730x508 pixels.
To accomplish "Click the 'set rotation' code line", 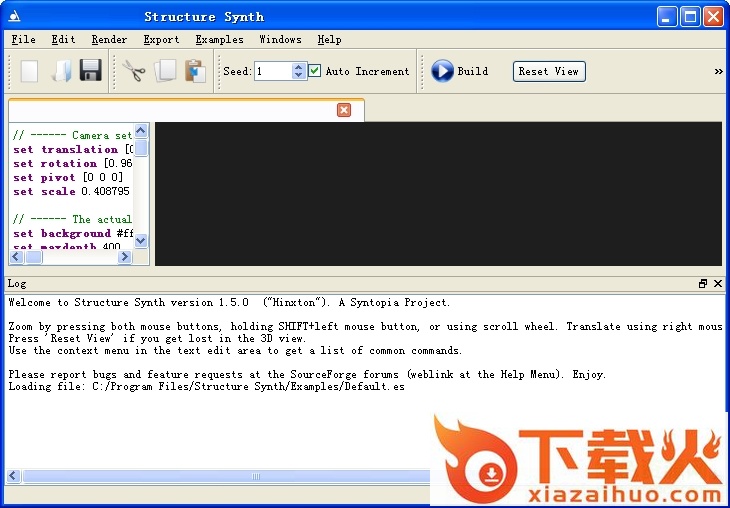I will coord(73,163).
